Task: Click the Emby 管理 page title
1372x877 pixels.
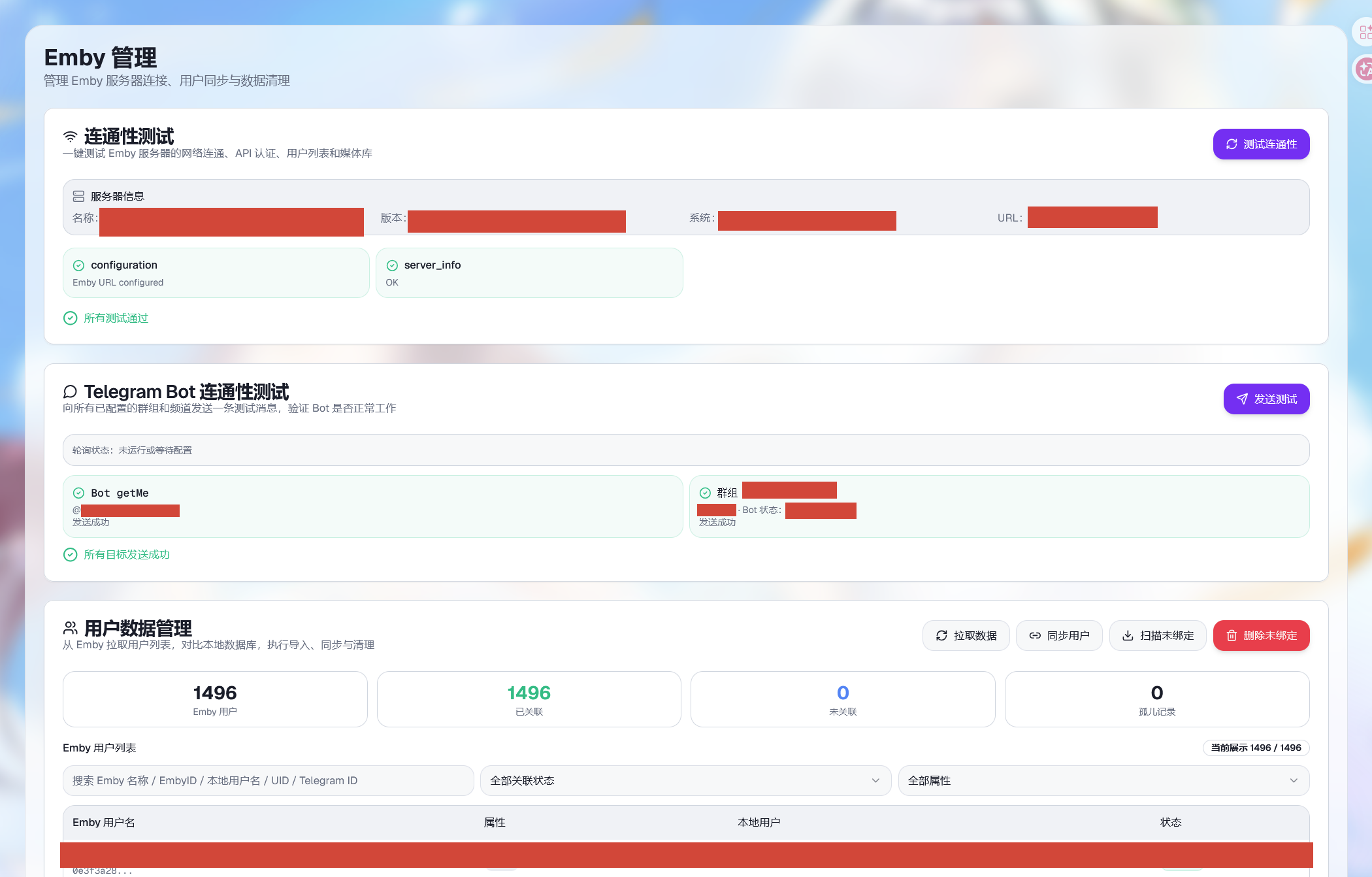Action: [101, 58]
